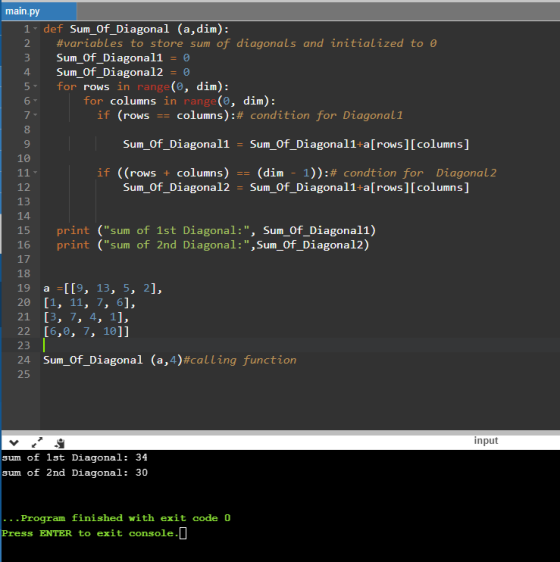
Task: Click the '[6,0, 7, 10]]' row
Action: 86,331
